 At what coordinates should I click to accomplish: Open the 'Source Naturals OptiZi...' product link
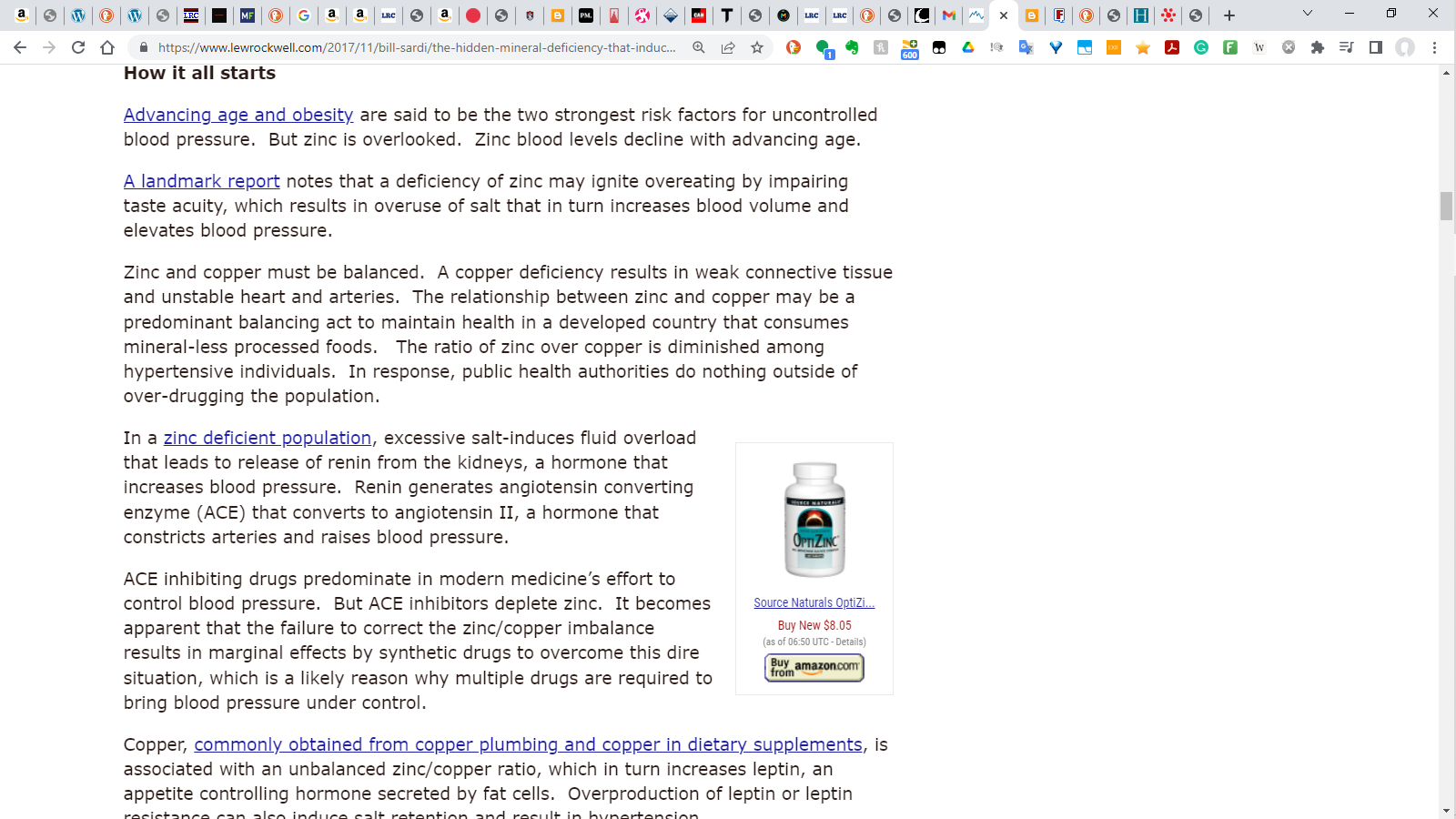[x=814, y=602]
